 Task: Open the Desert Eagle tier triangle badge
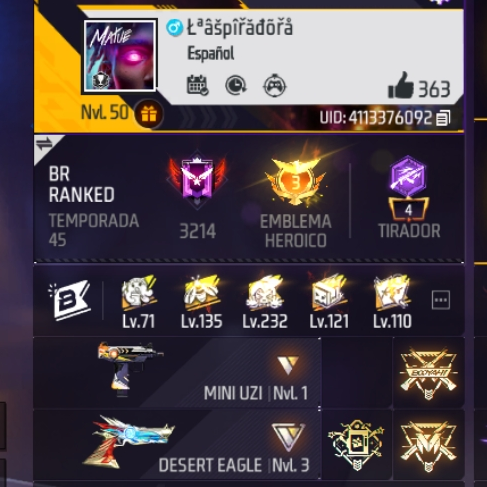[x=288, y=435]
